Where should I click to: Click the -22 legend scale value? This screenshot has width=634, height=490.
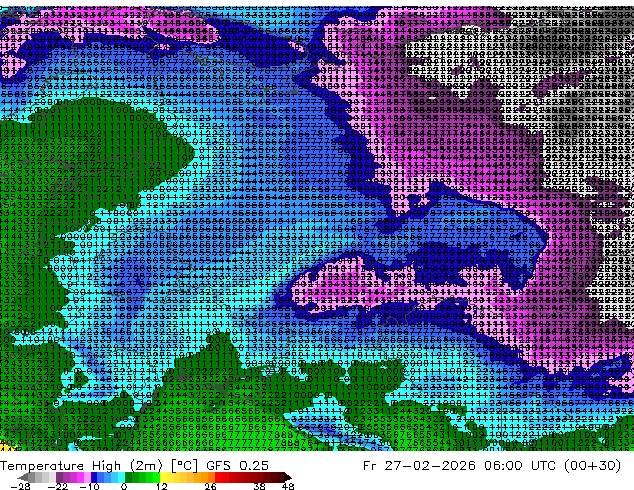tap(57, 486)
